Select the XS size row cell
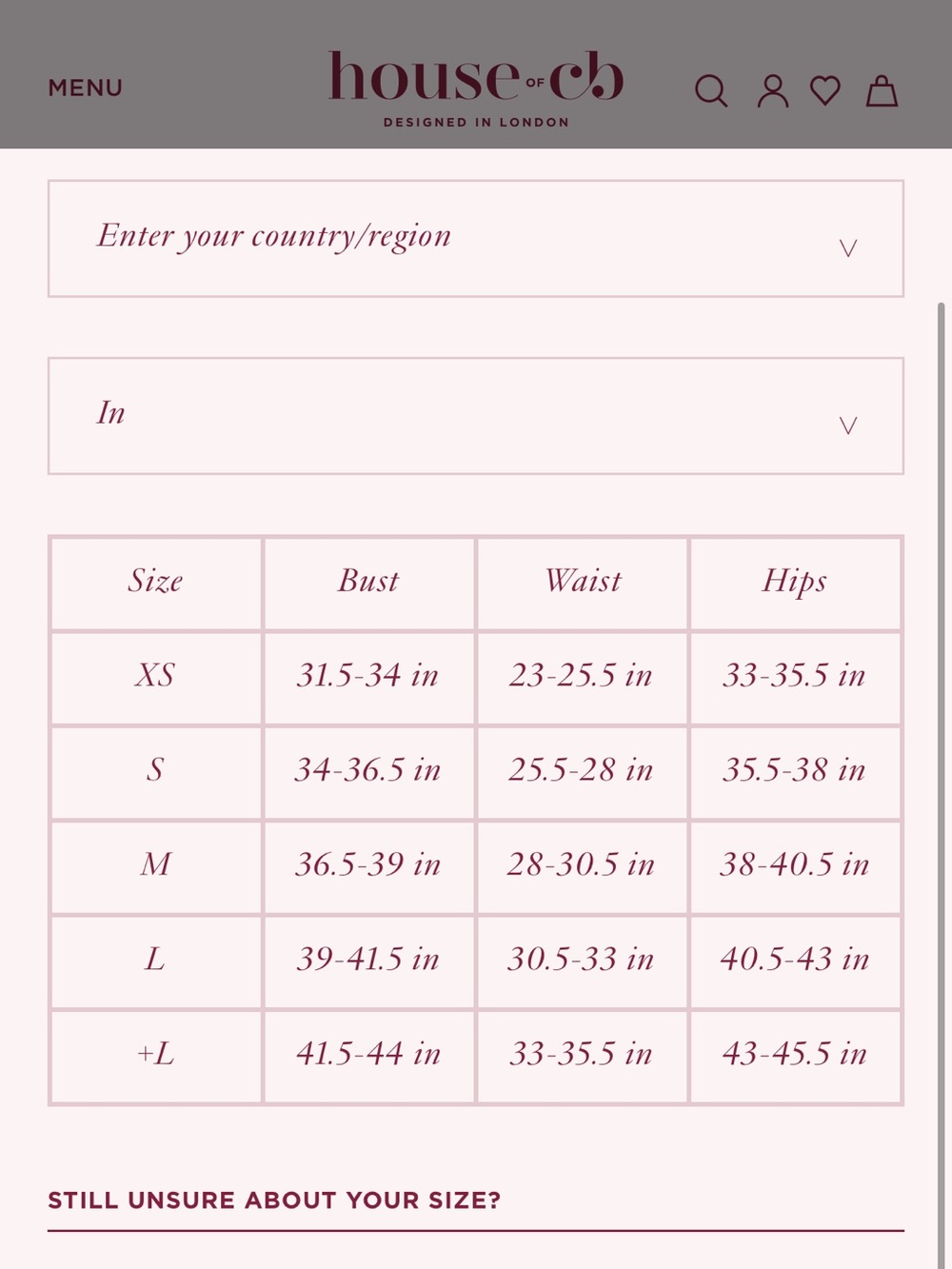The width and height of the screenshot is (952, 1269). pyautogui.click(x=156, y=678)
